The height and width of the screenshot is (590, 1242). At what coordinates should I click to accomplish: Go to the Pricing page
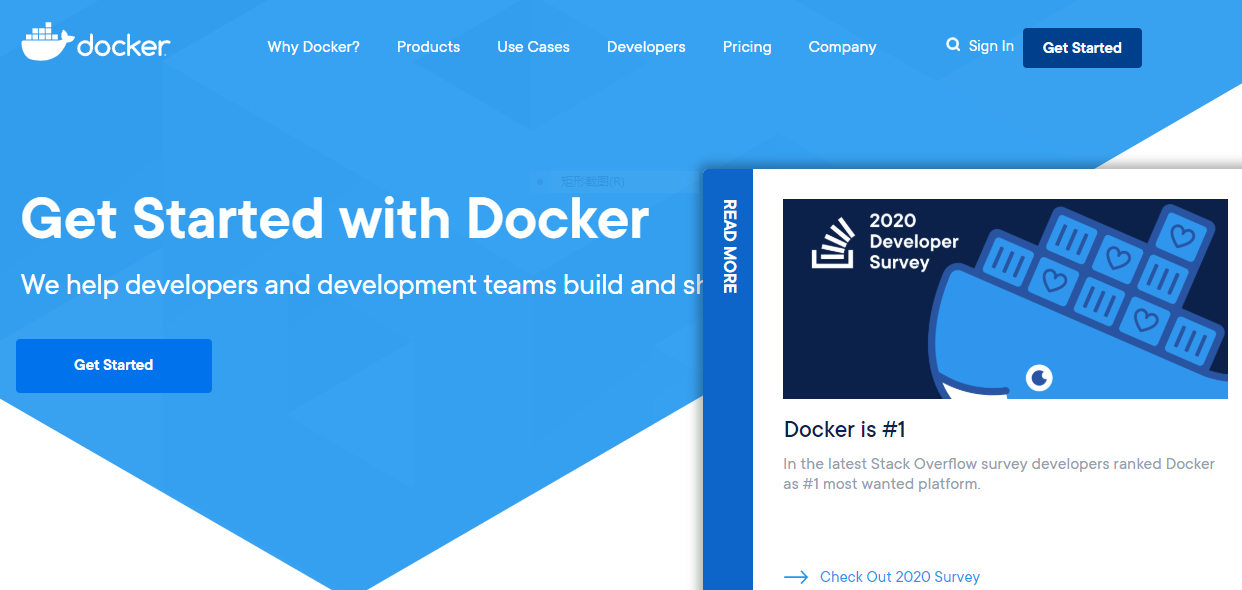tap(747, 47)
